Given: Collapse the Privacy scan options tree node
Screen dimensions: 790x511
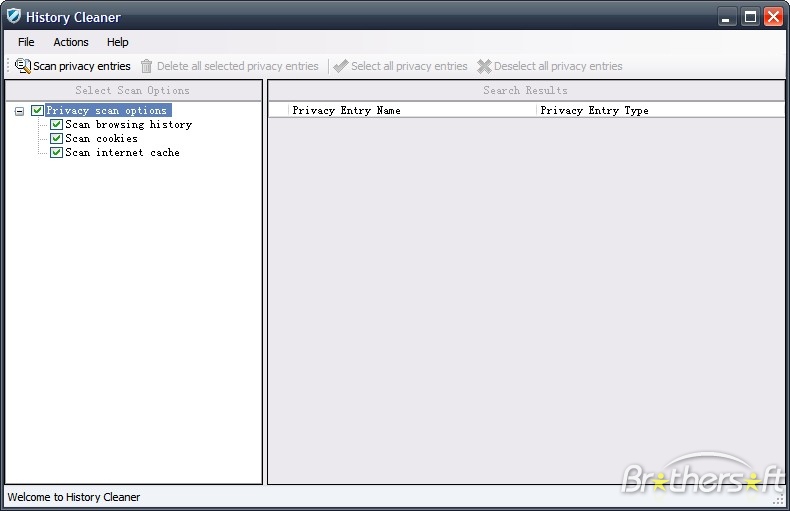Looking at the screenshot, I should coord(20,111).
